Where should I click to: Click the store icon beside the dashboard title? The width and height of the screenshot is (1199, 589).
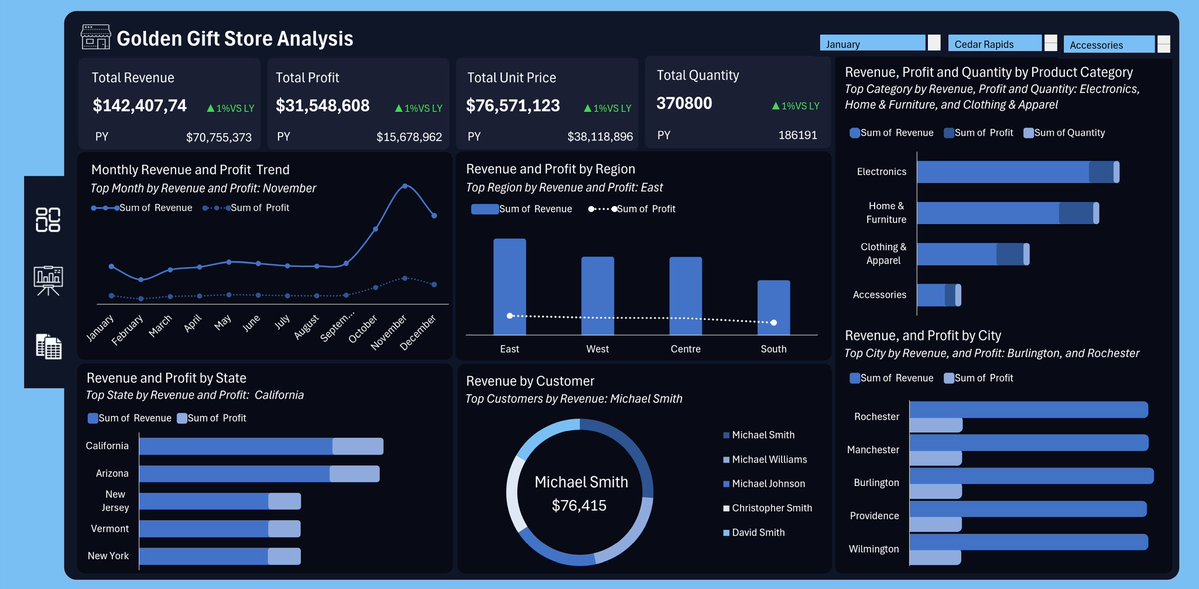(x=95, y=37)
